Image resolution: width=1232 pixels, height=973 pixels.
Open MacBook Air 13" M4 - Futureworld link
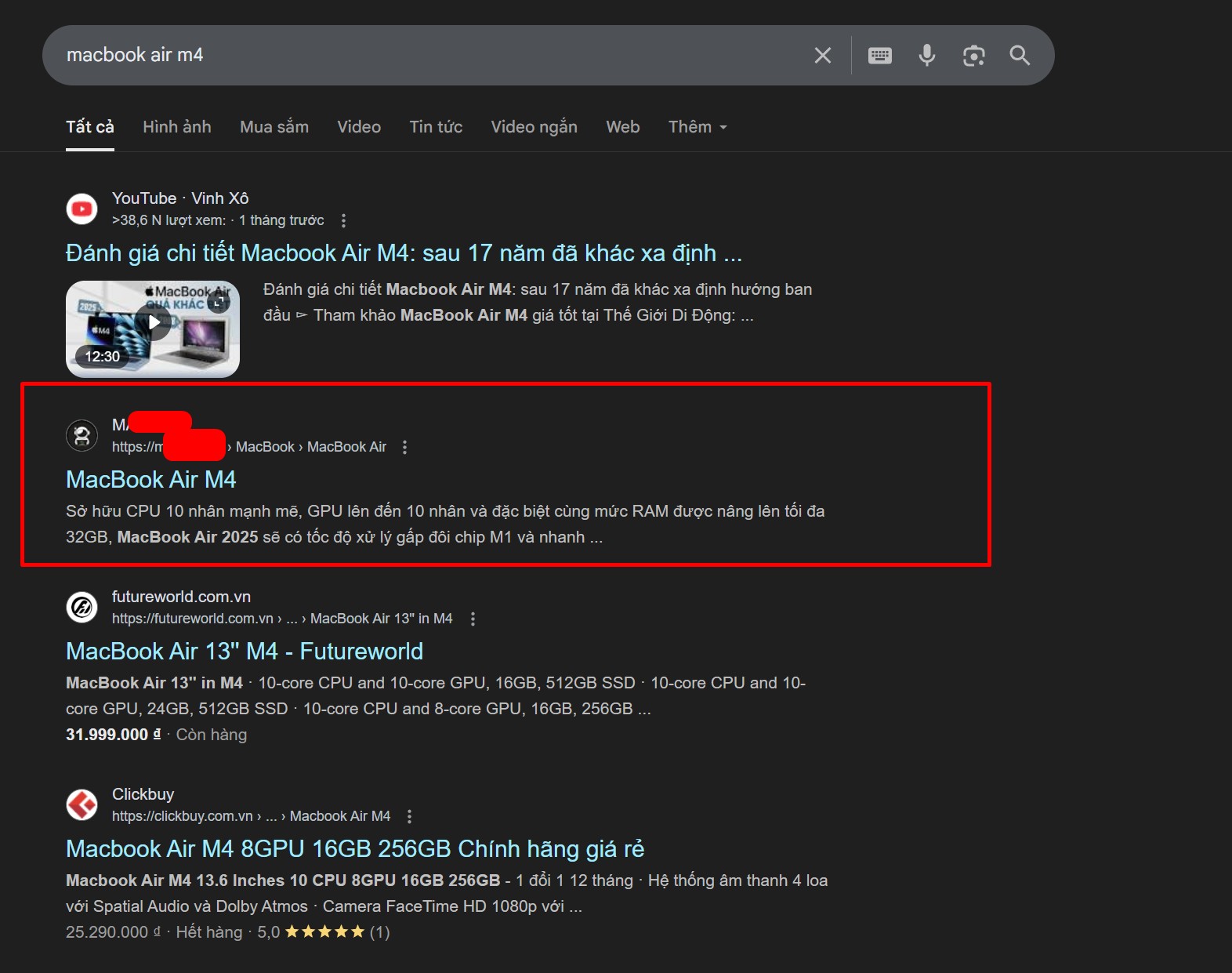coord(245,652)
